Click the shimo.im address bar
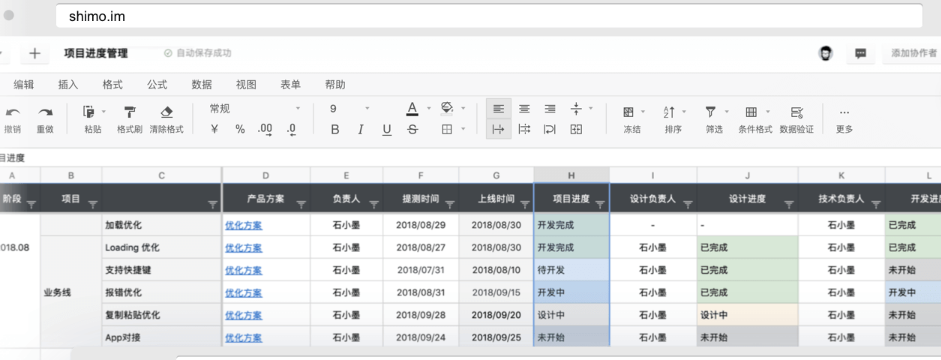This screenshot has width=941, height=360. pyautogui.click(x=489, y=16)
